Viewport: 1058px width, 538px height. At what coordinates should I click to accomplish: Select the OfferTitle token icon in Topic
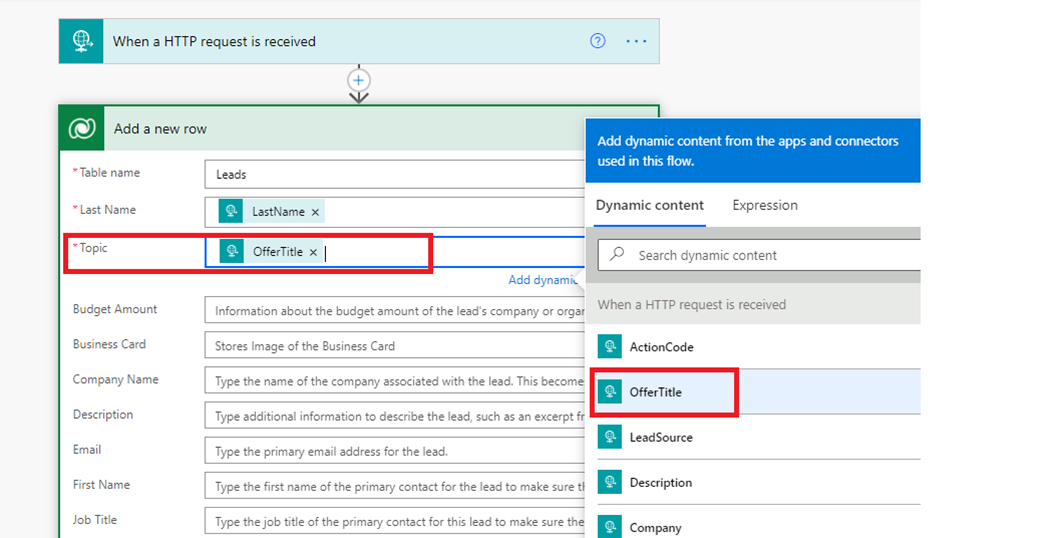point(231,252)
